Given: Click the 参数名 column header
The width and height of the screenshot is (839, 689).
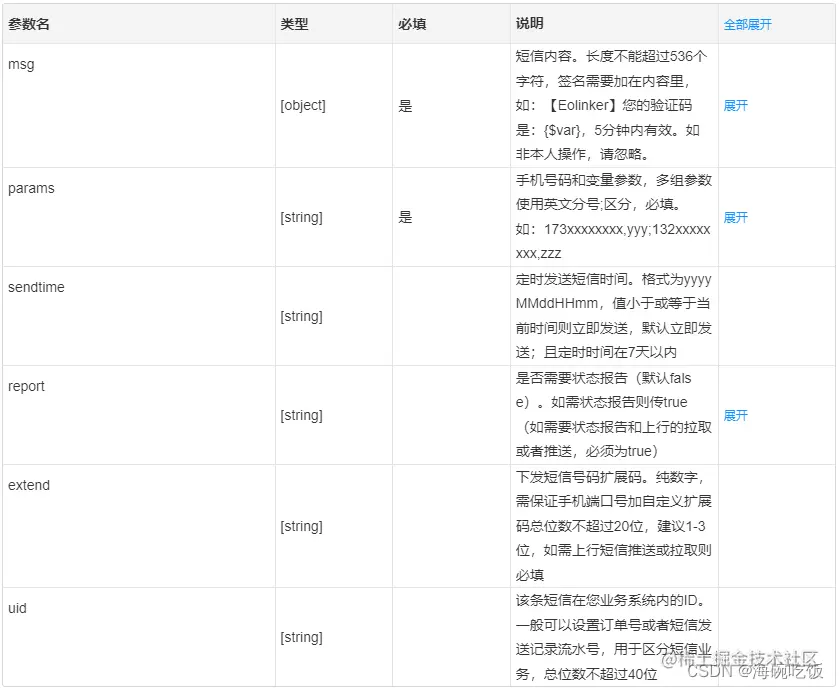Looking at the screenshot, I should (29, 24).
